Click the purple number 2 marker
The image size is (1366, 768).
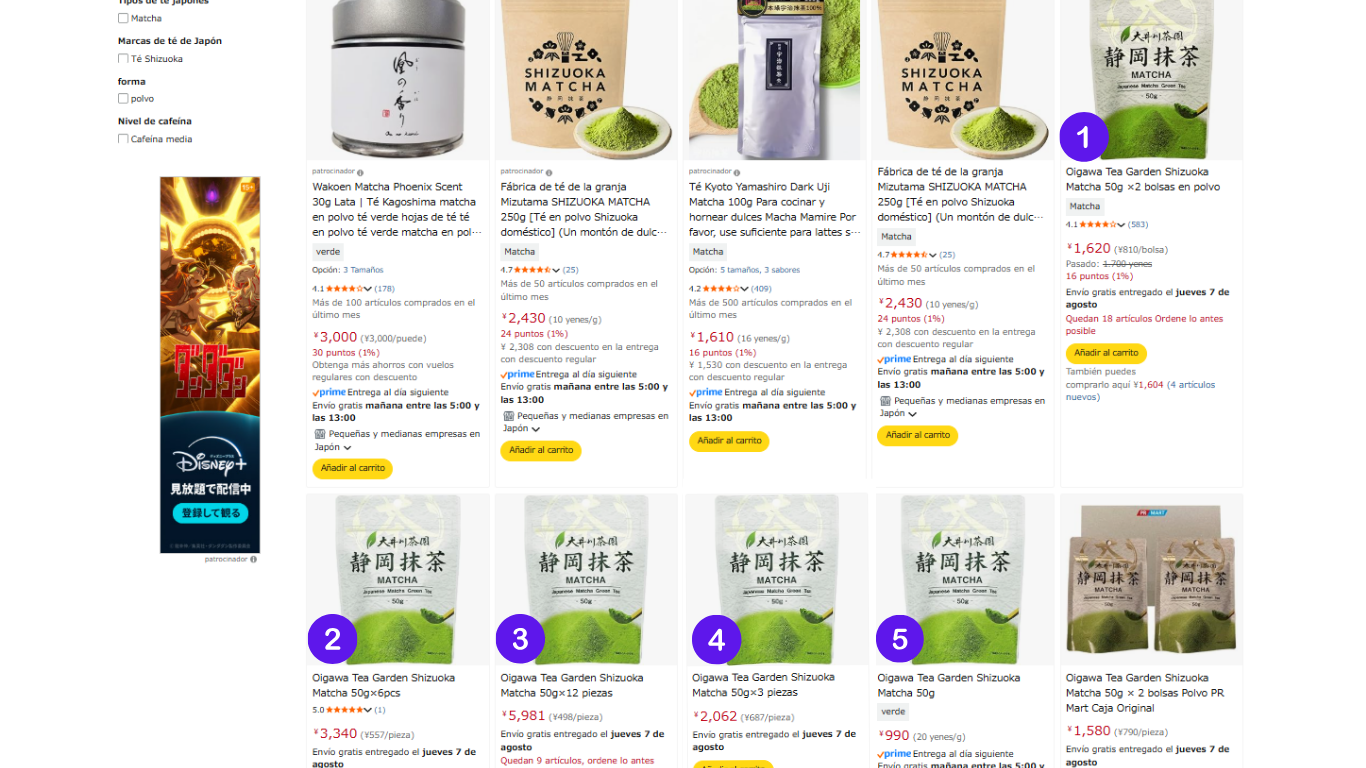(332, 639)
